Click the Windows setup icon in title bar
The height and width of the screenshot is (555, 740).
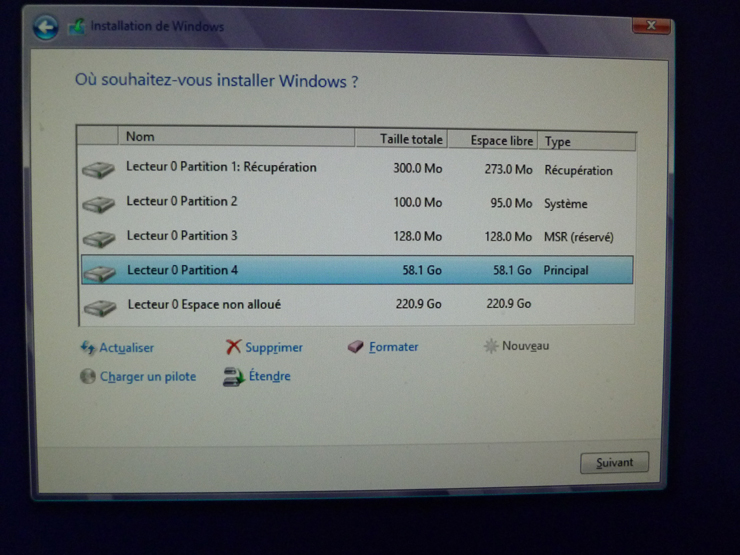76,26
